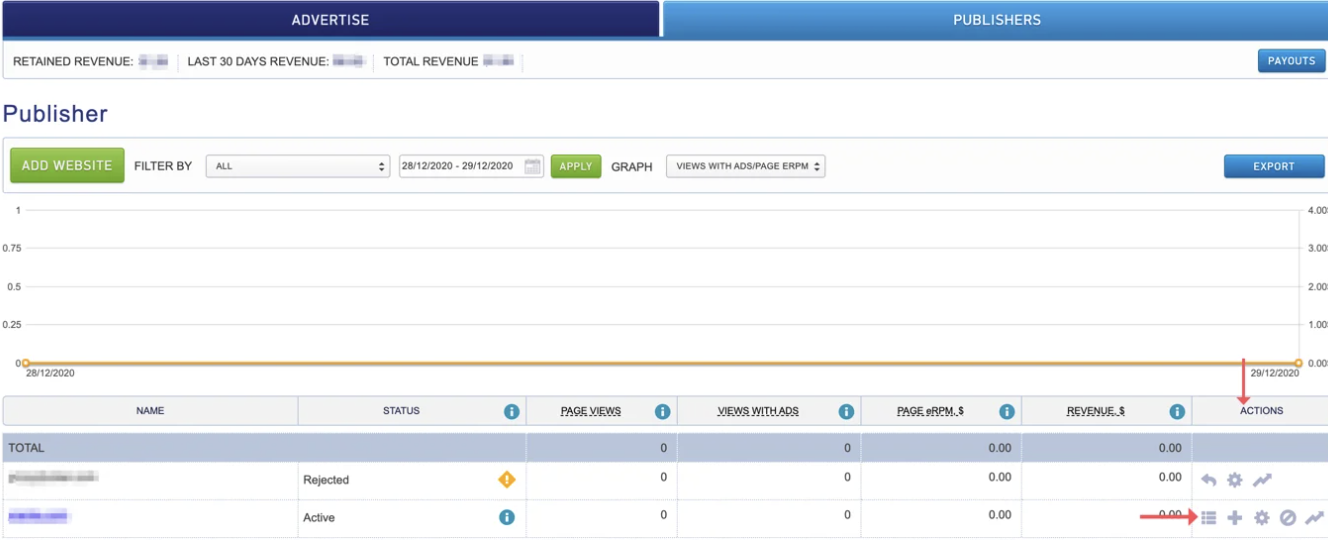Click info icon next to Revenue header
Image resolution: width=1328 pixels, height=540 pixels.
coord(1177,411)
